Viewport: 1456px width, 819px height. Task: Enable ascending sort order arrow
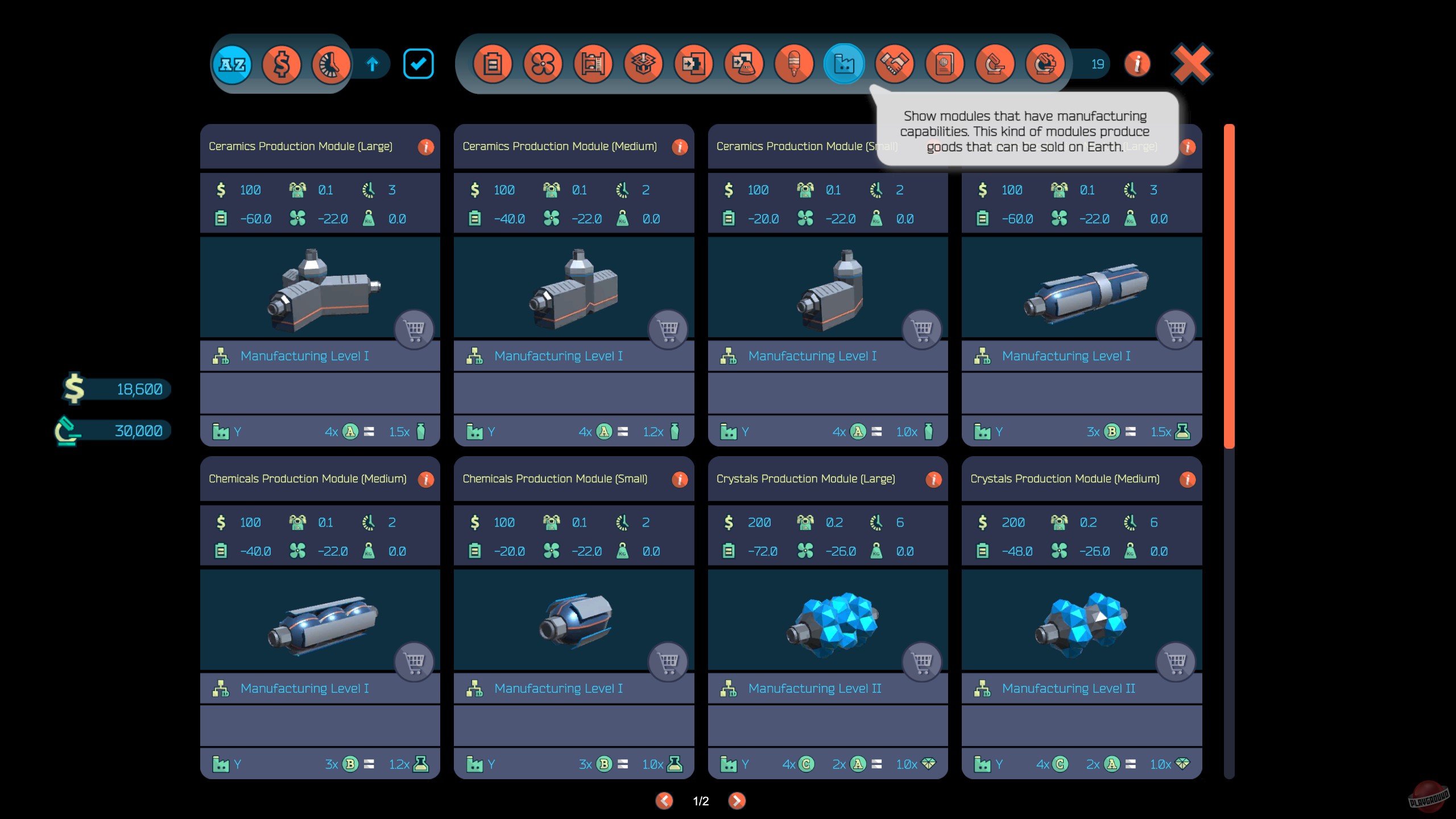[x=373, y=64]
